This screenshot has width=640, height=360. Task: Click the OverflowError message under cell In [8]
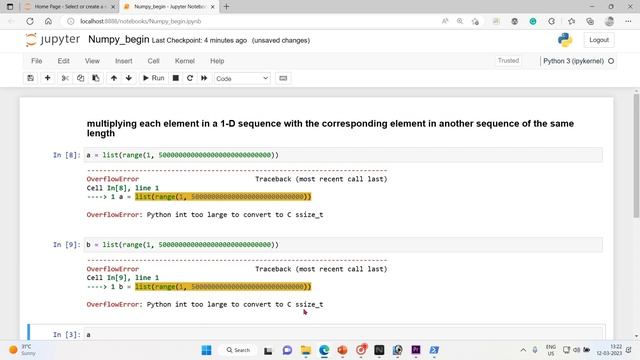coord(204,215)
